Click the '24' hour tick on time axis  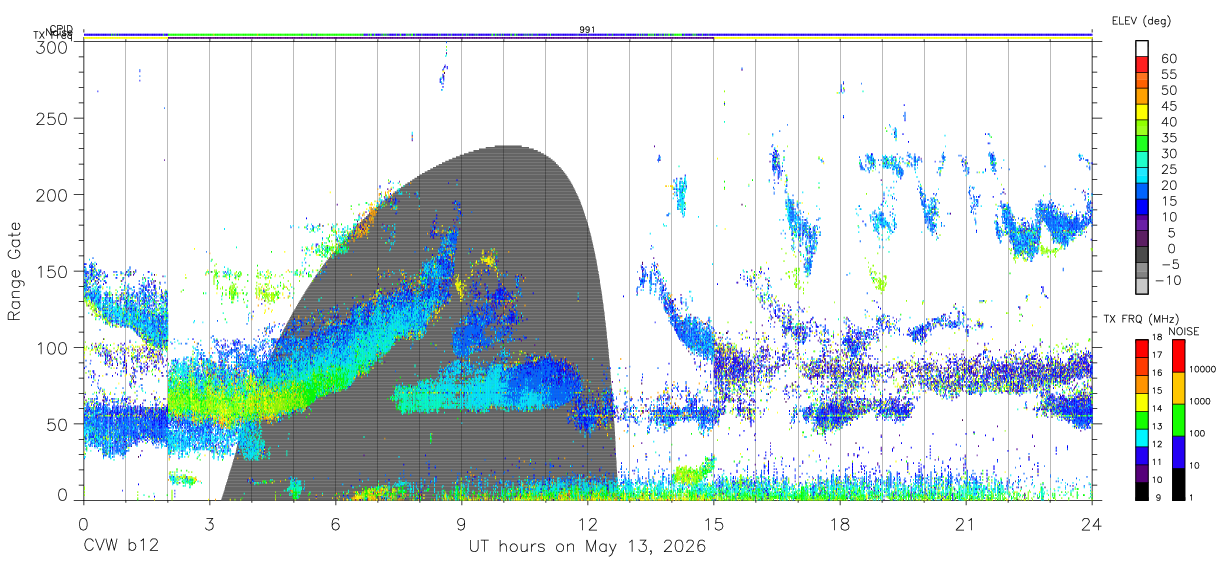coord(1092,523)
